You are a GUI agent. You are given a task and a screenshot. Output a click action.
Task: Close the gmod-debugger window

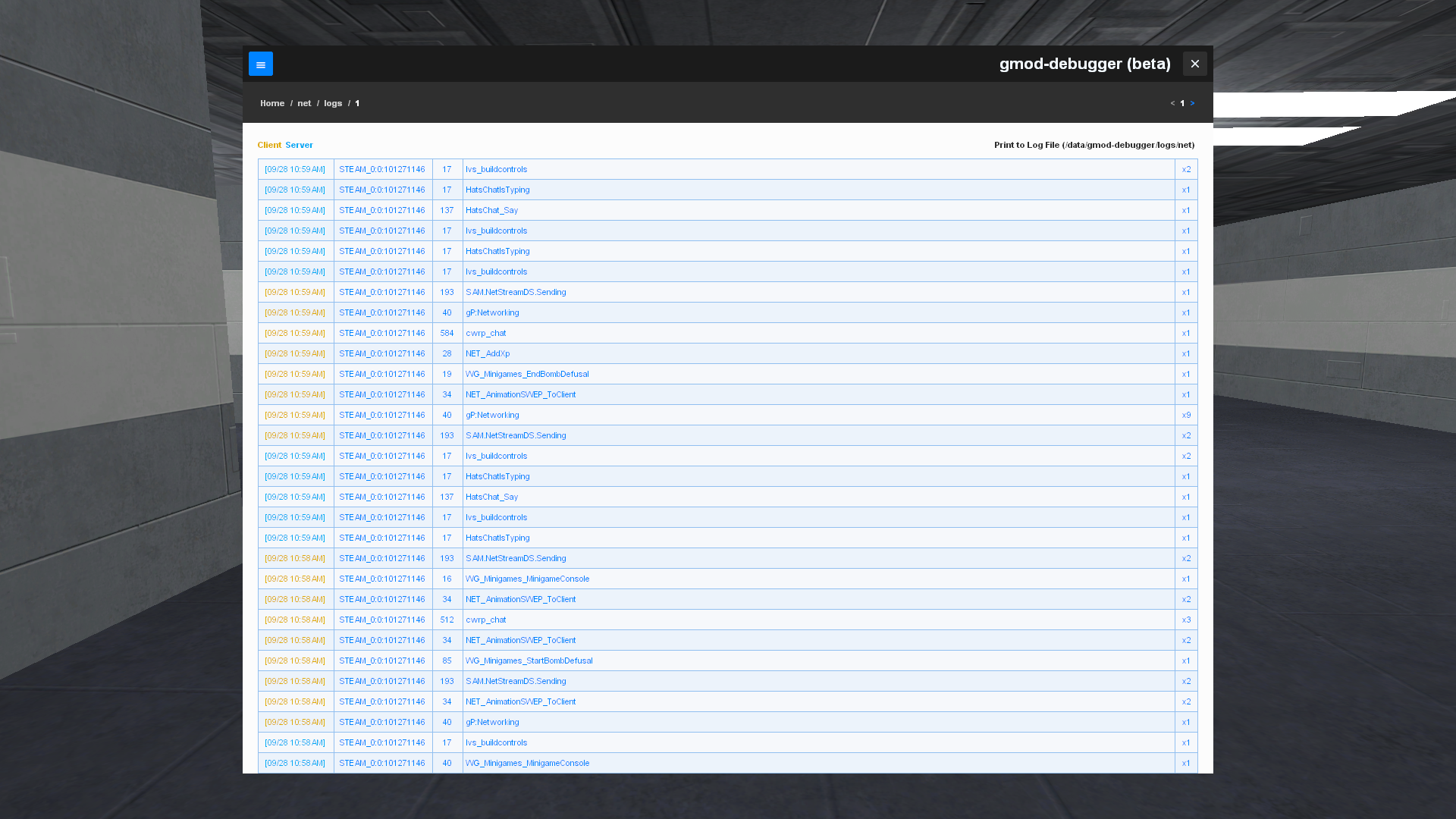(1195, 64)
